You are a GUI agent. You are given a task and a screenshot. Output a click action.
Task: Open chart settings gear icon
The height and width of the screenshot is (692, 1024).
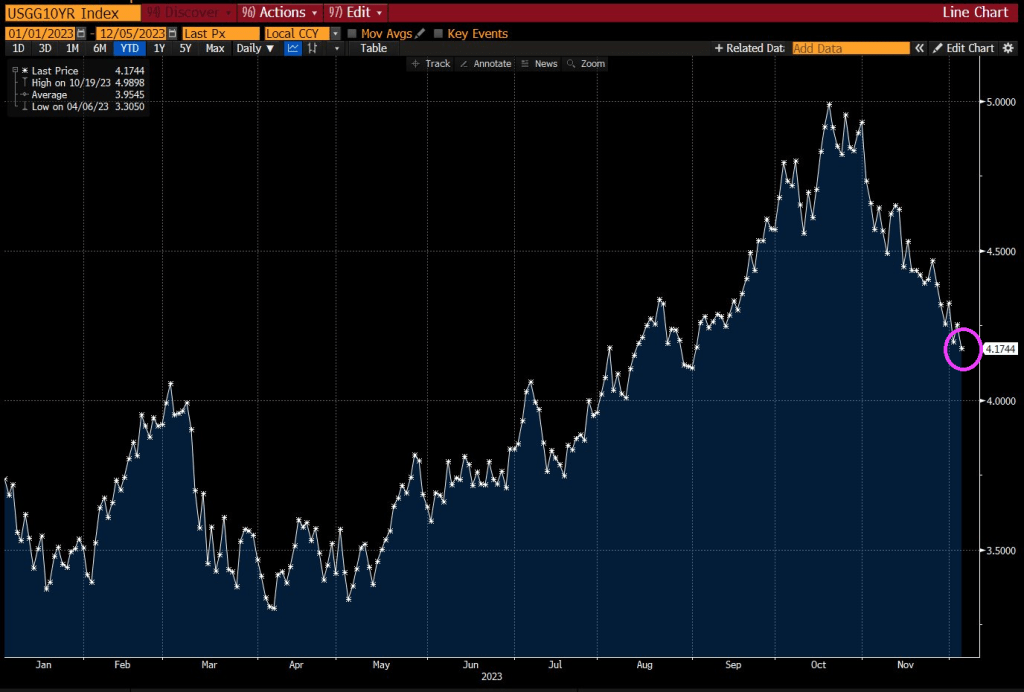click(1008, 48)
